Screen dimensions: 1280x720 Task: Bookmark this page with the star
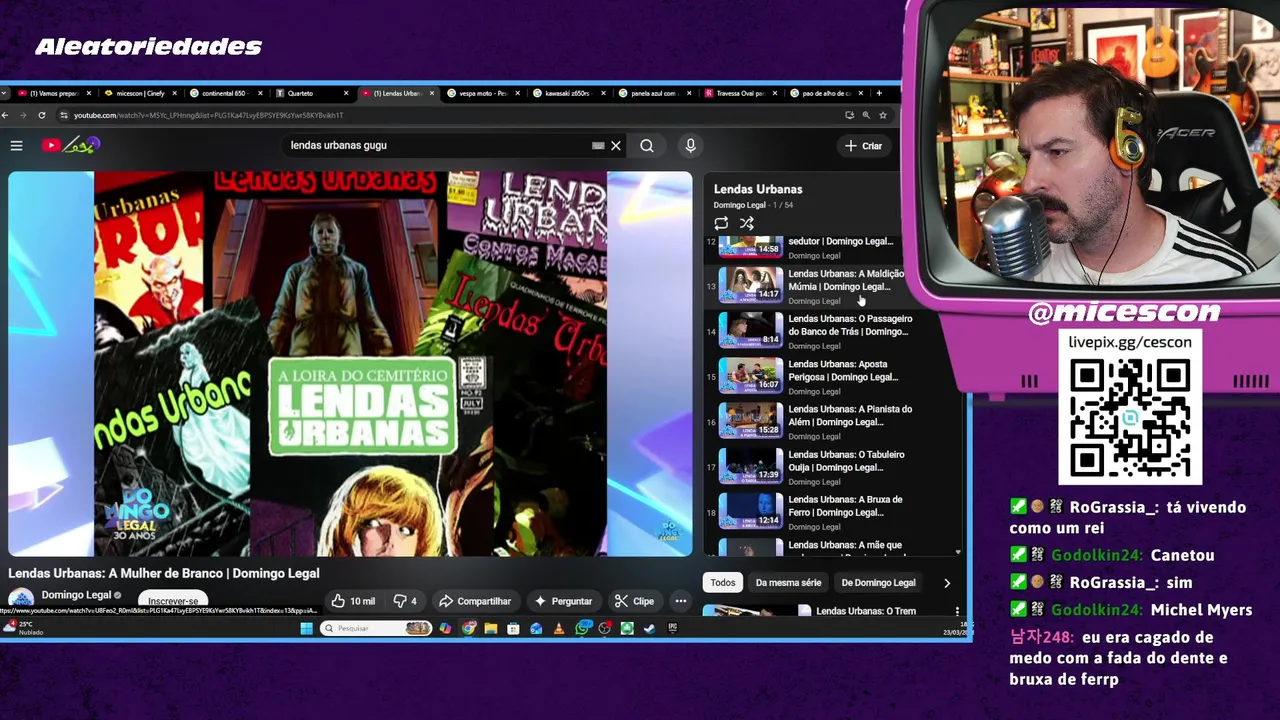883,115
